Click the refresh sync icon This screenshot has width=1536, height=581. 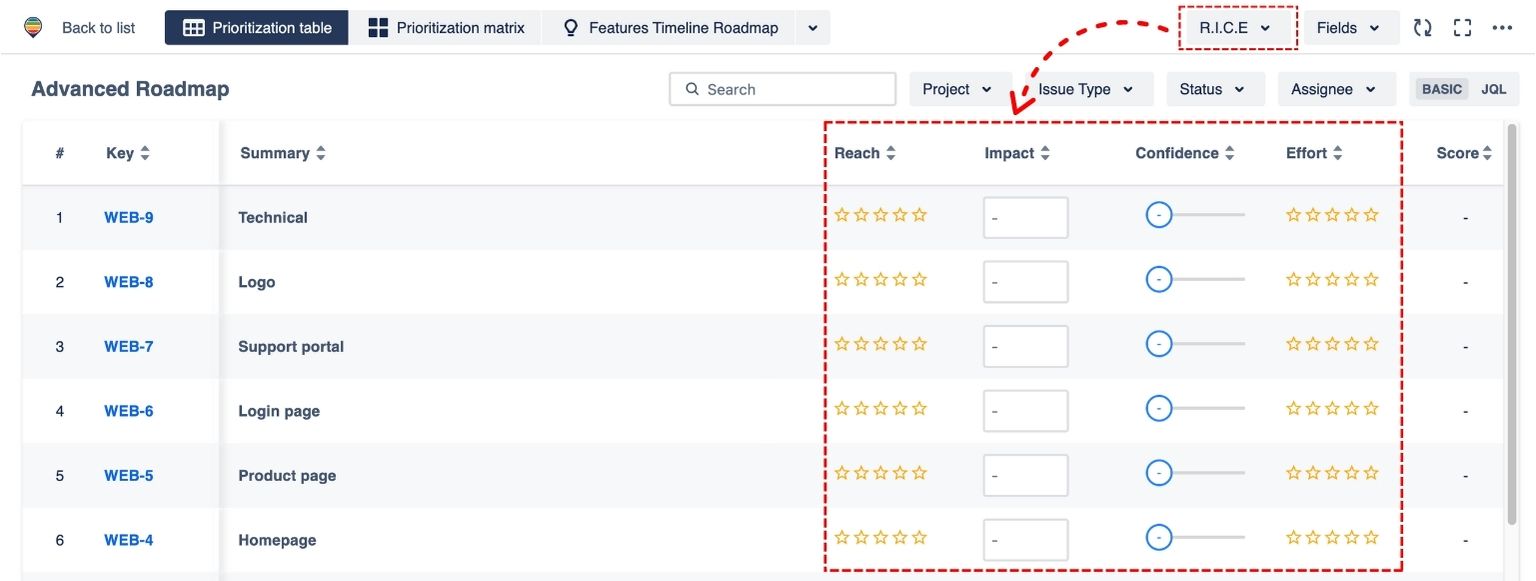point(1422,28)
